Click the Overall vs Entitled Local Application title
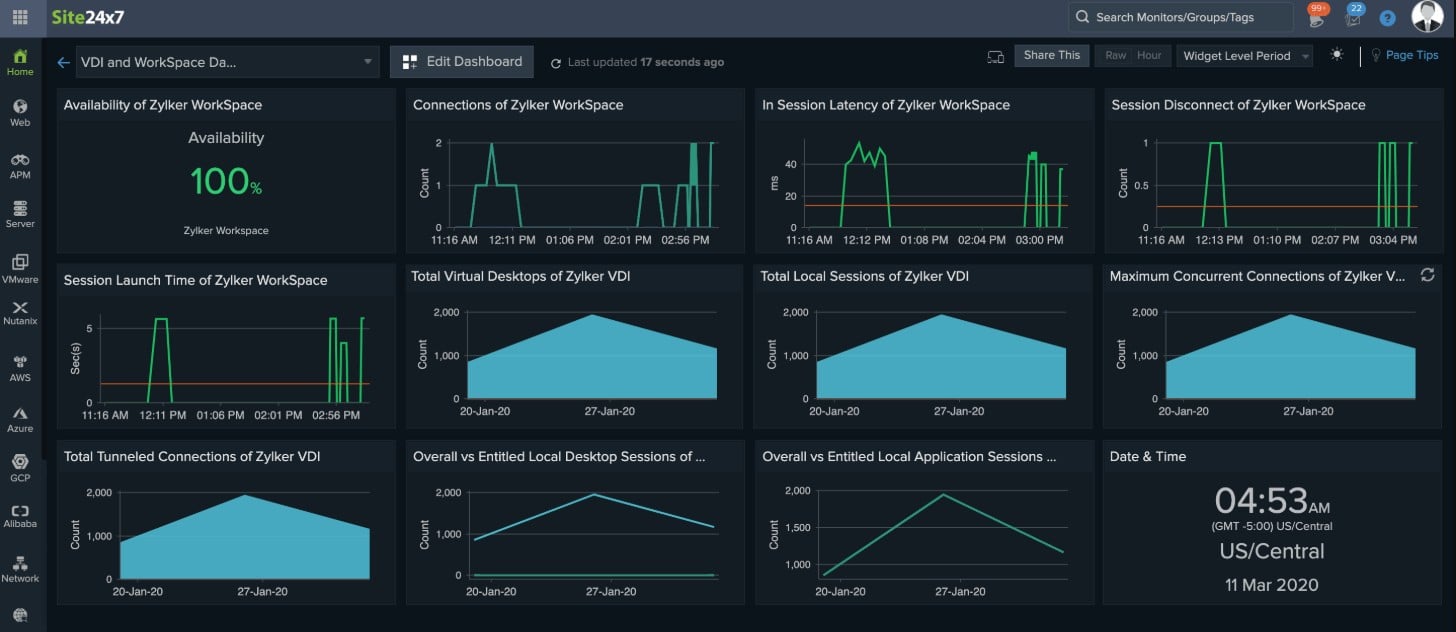Screen dimensions: 1456x632 click(909, 456)
